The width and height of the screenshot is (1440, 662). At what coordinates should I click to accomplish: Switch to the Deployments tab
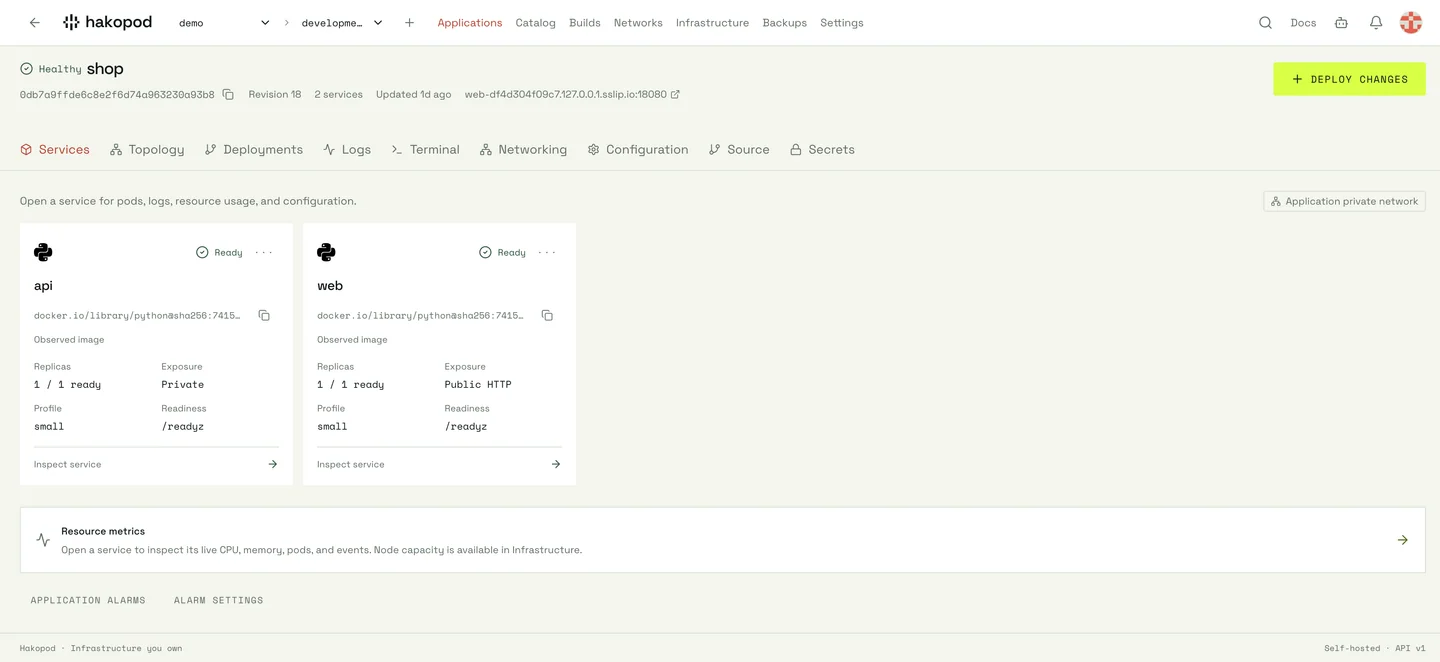tap(253, 149)
